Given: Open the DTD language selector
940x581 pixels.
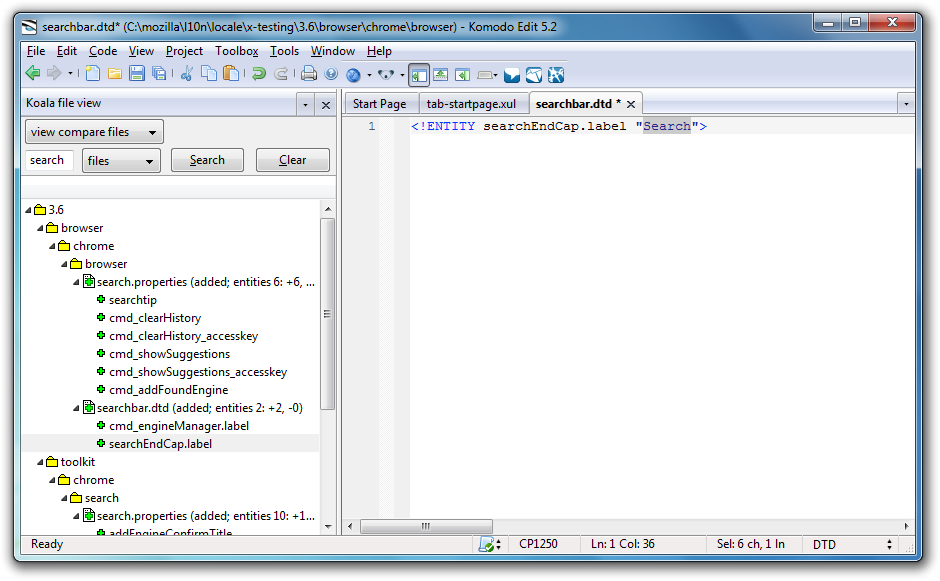Looking at the screenshot, I should tap(852, 544).
